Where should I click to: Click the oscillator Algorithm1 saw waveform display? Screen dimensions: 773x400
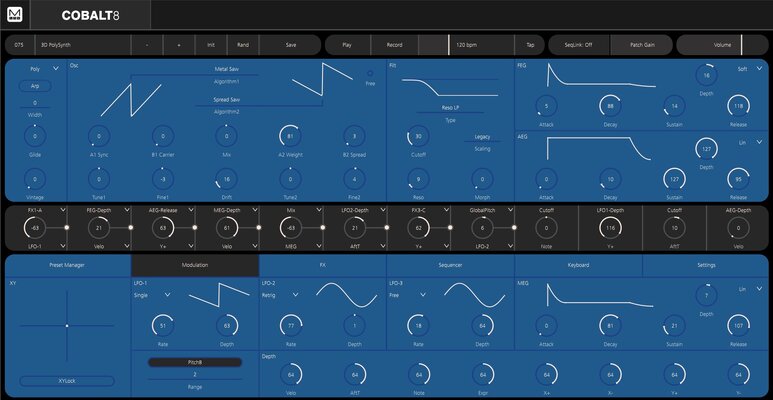[131, 100]
